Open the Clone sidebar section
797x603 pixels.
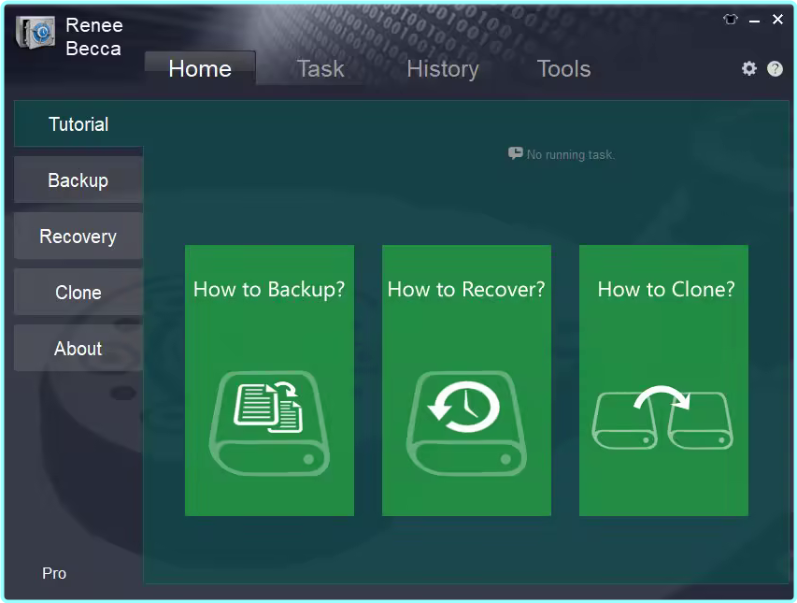coord(78,293)
